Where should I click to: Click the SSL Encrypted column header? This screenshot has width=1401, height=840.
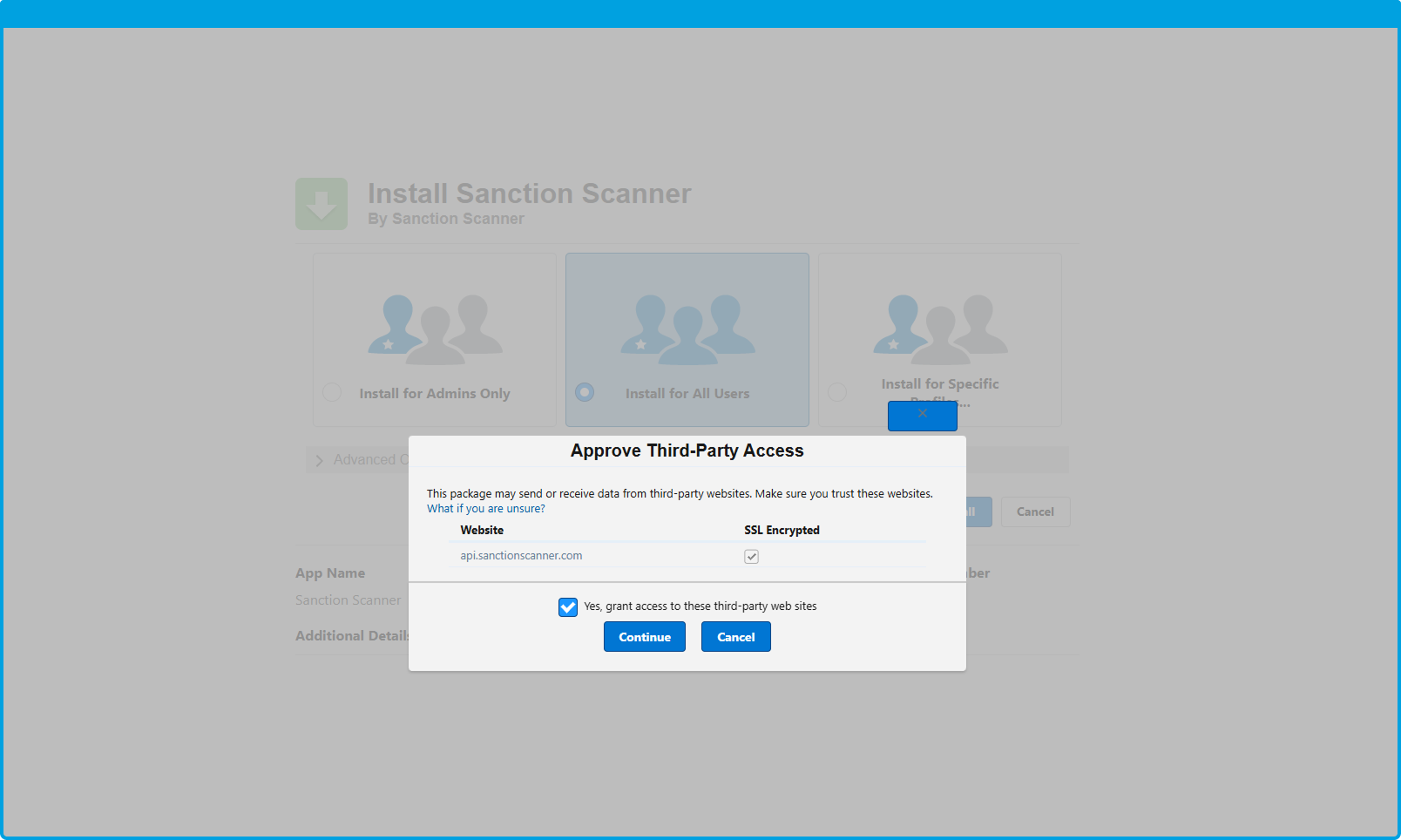[782, 530]
